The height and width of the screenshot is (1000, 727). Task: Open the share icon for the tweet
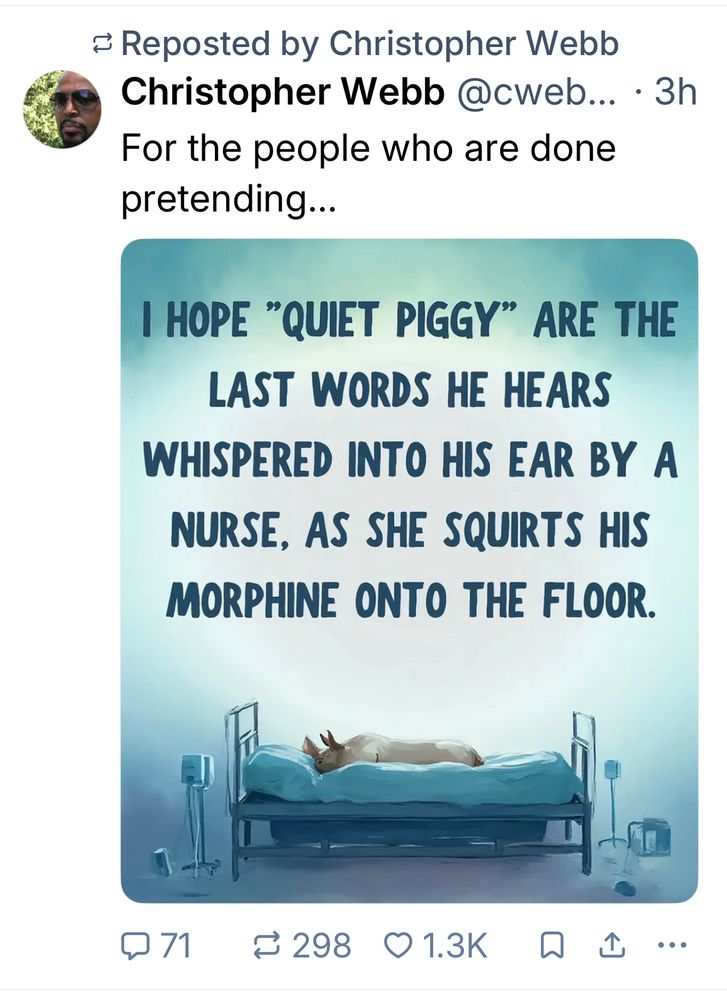point(611,943)
